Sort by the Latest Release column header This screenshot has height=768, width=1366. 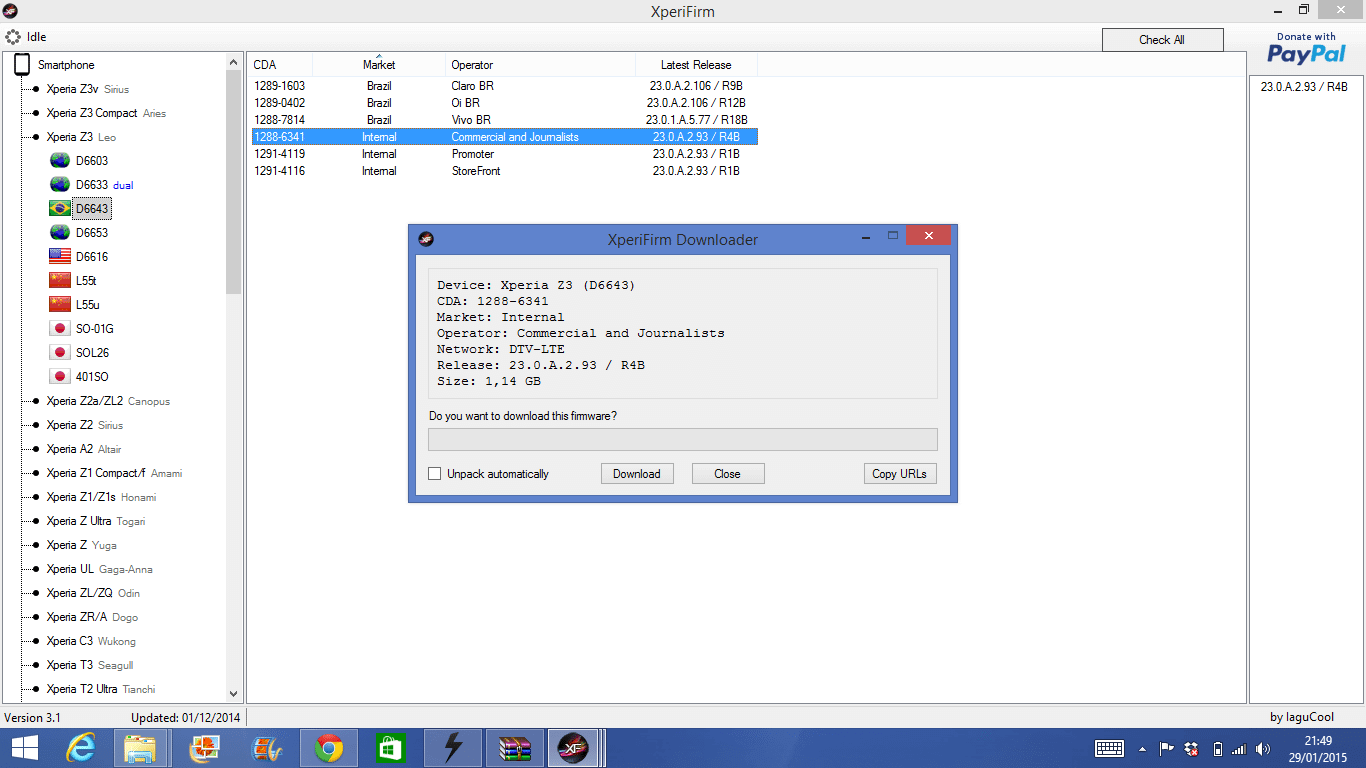coord(696,65)
